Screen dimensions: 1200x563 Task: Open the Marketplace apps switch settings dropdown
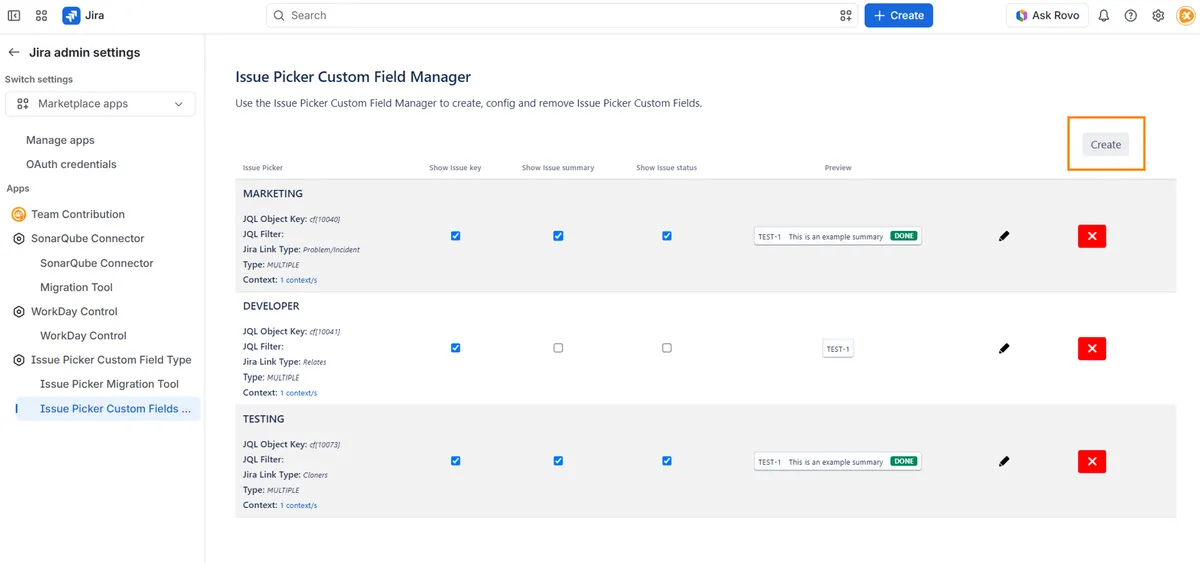[x=100, y=104]
